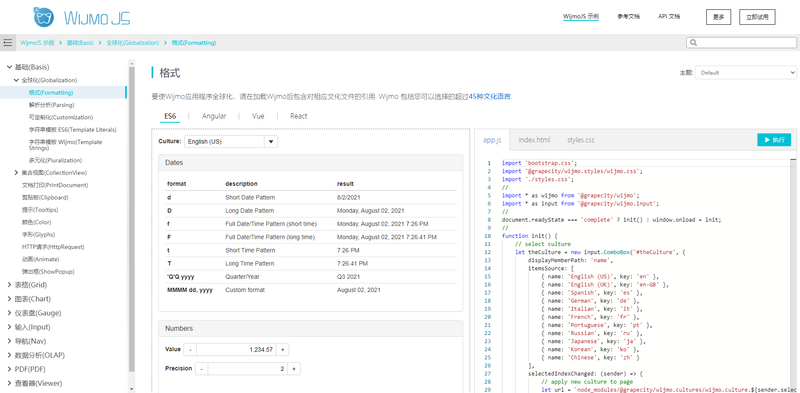Click the sidebar vertical scrollbar
This screenshot has width=800, height=393.
click(132, 219)
